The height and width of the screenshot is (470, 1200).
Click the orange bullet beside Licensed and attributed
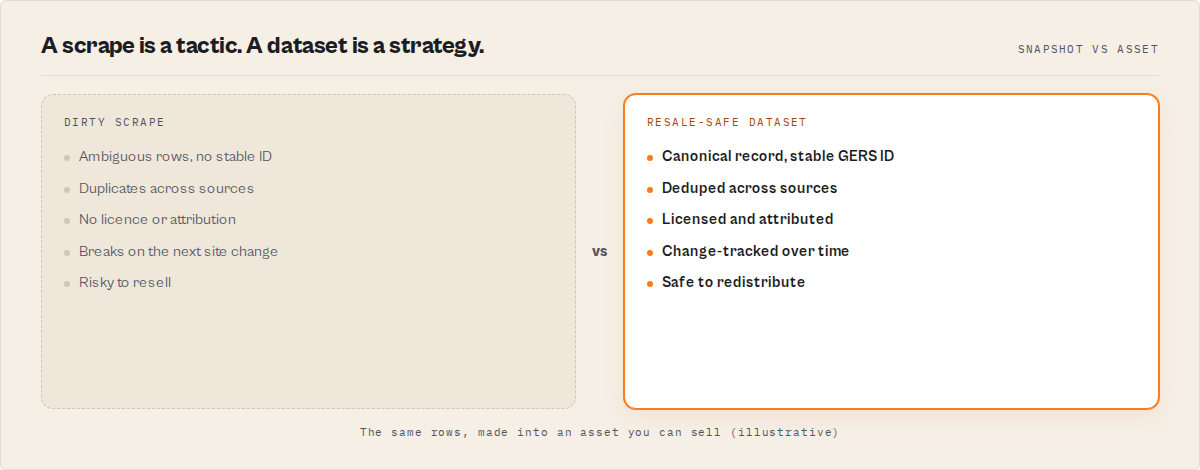(650, 220)
